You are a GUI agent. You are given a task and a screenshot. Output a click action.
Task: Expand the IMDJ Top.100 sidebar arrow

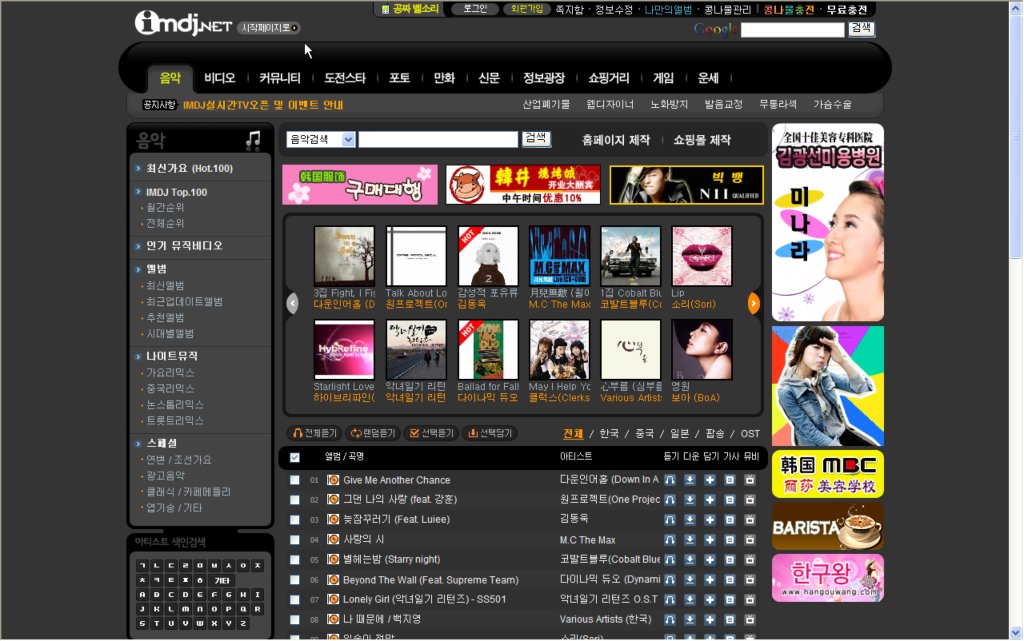(x=138, y=192)
